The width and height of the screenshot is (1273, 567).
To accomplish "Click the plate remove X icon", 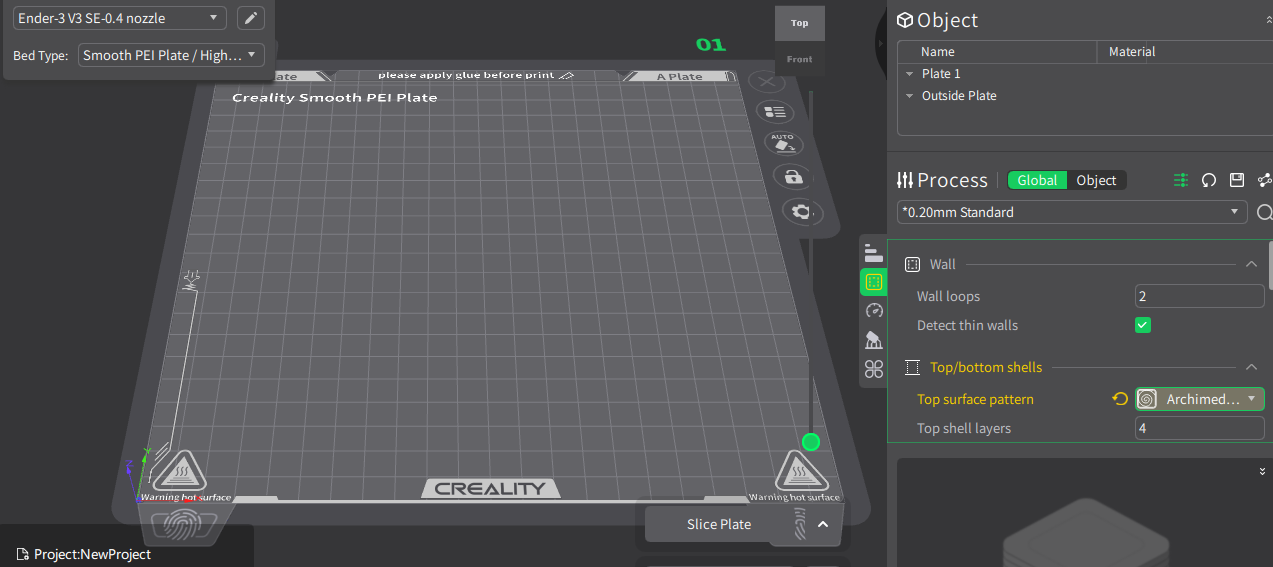I will pos(766,81).
